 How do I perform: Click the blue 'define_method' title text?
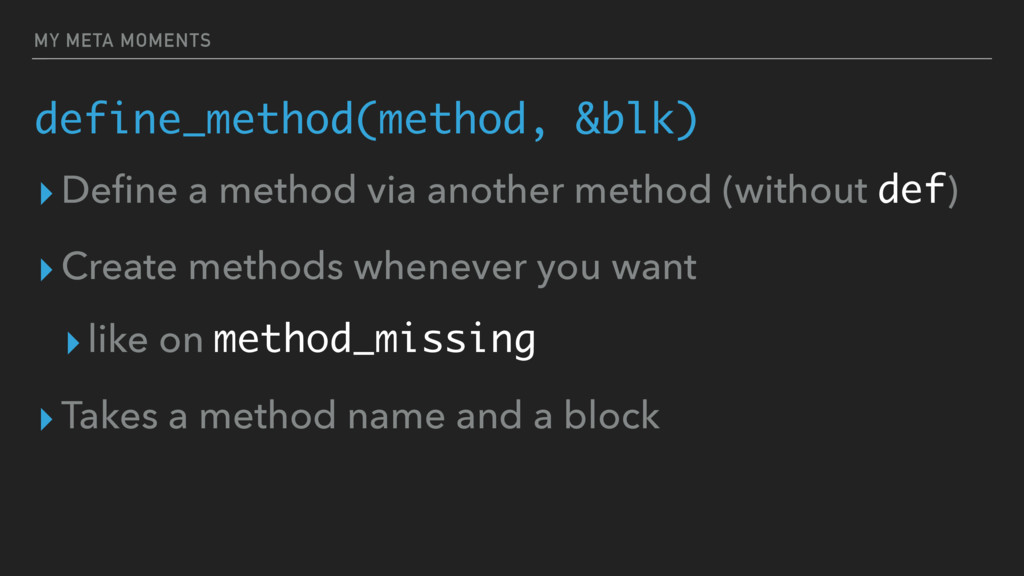194,120
